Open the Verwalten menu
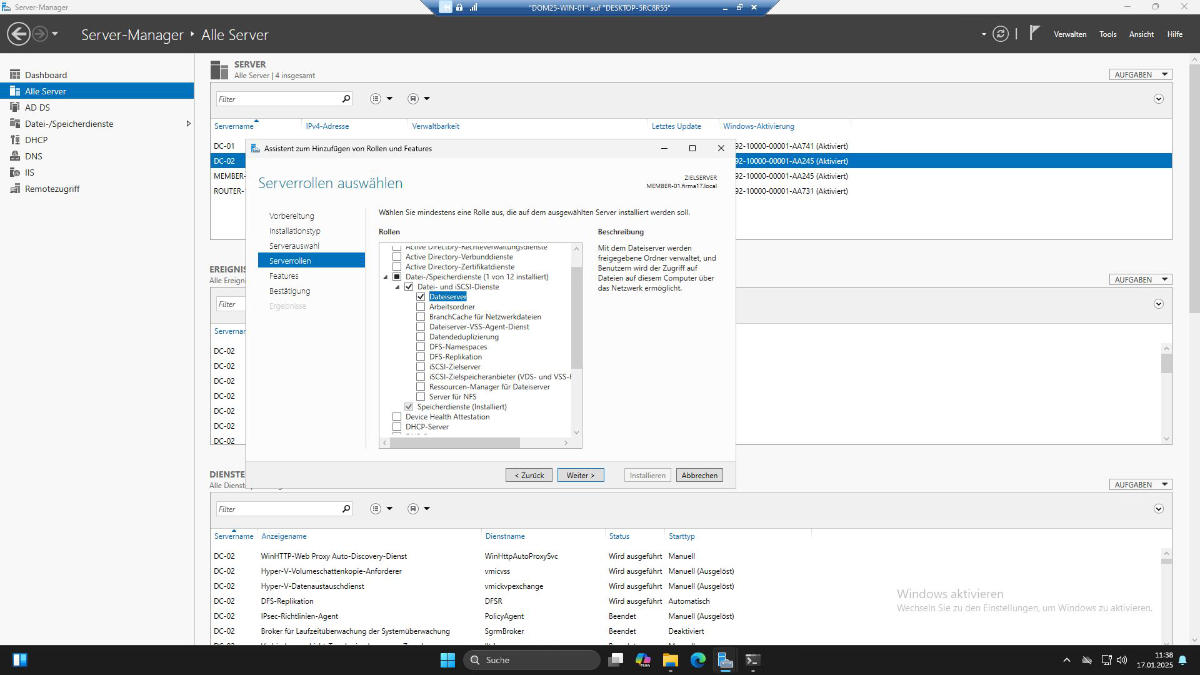 [1070, 34]
